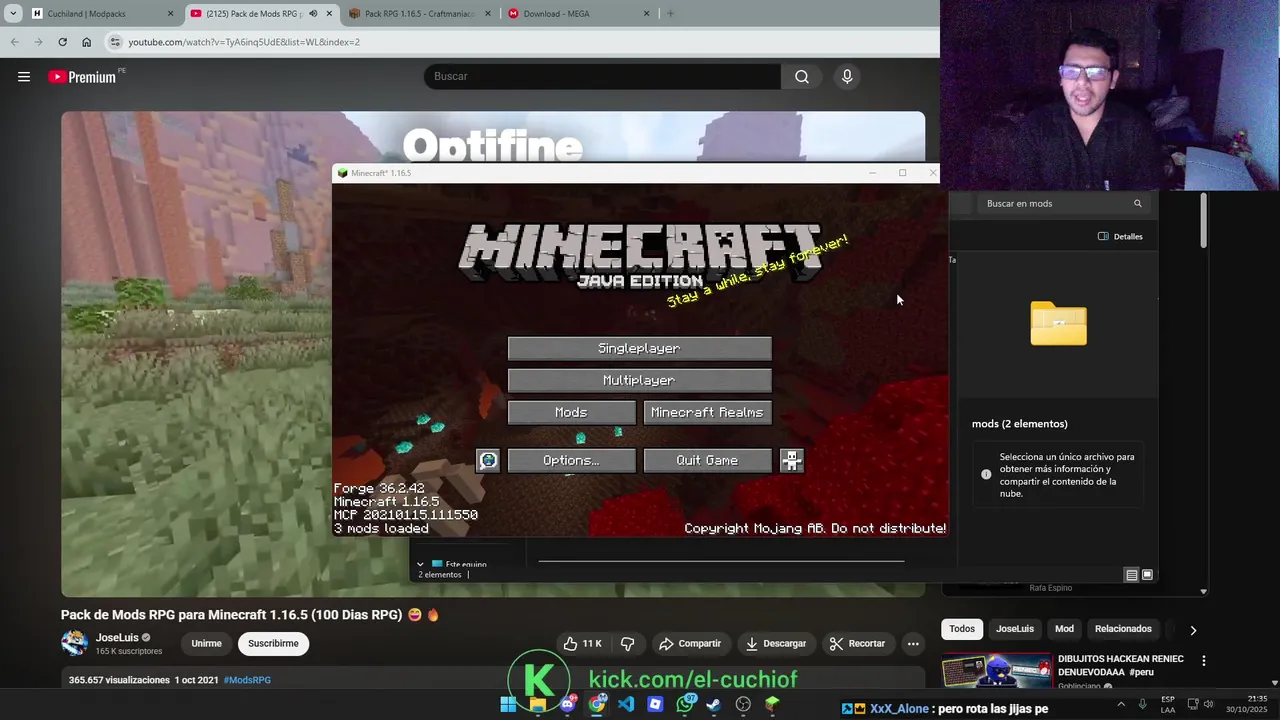Go to YouTube Premium home logo
This screenshot has height=720, width=1280.
pyautogui.click(x=82, y=77)
